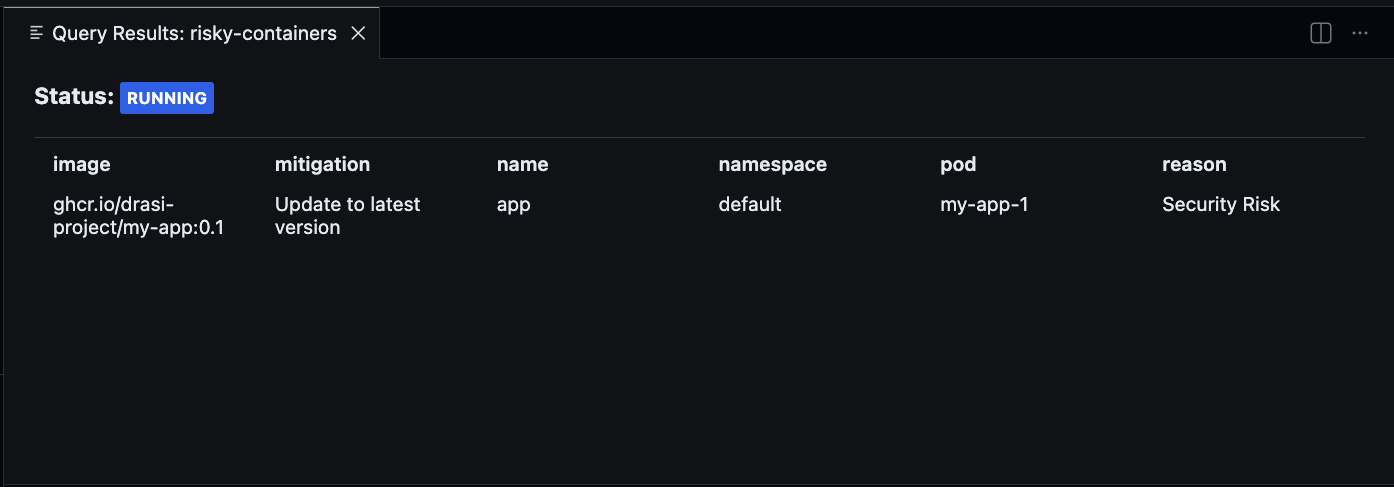The height and width of the screenshot is (487, 1394).
Task: Close the Query Results: risky-containers tab
Action: (358, 33)
